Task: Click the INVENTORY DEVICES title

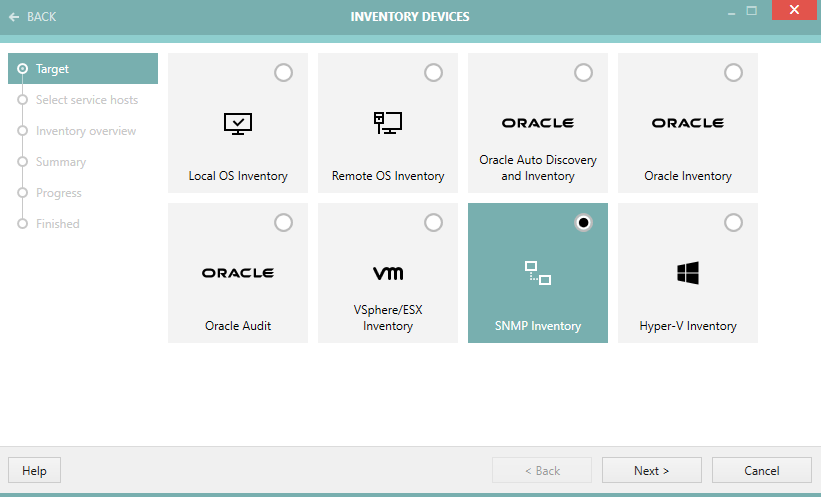Action: coord(410,17)
